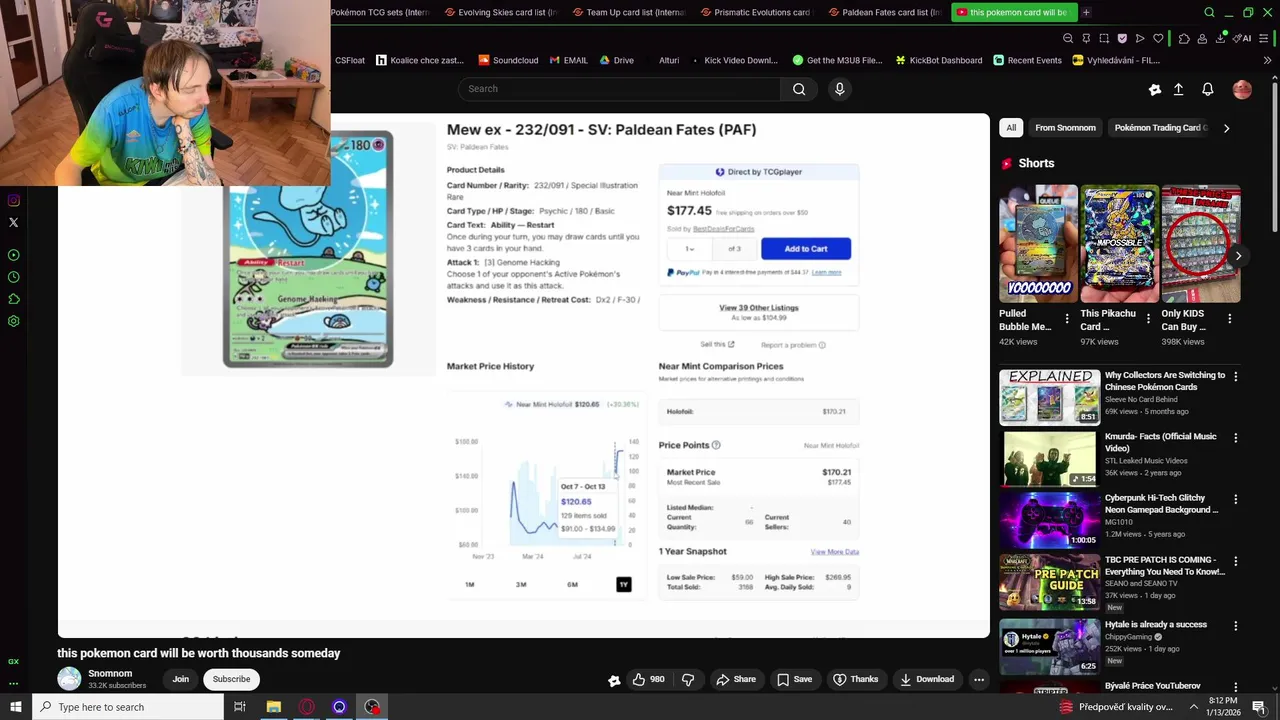The width and height of the screenshot is (1280, 720).
Task: Select Pokémon Trading Card filter chip
Action: coord(1160,128)
